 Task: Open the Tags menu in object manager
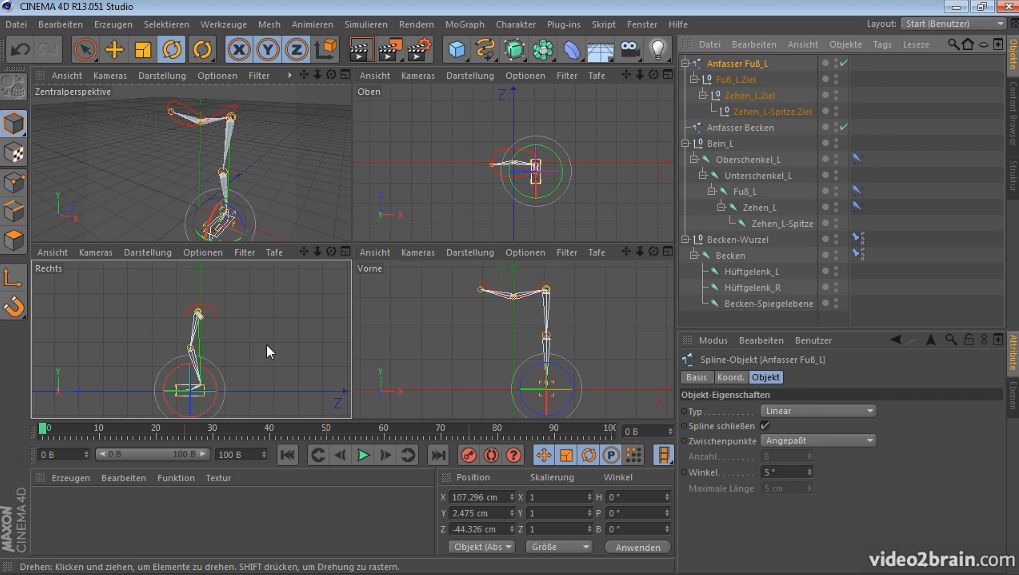click(882, 44)
